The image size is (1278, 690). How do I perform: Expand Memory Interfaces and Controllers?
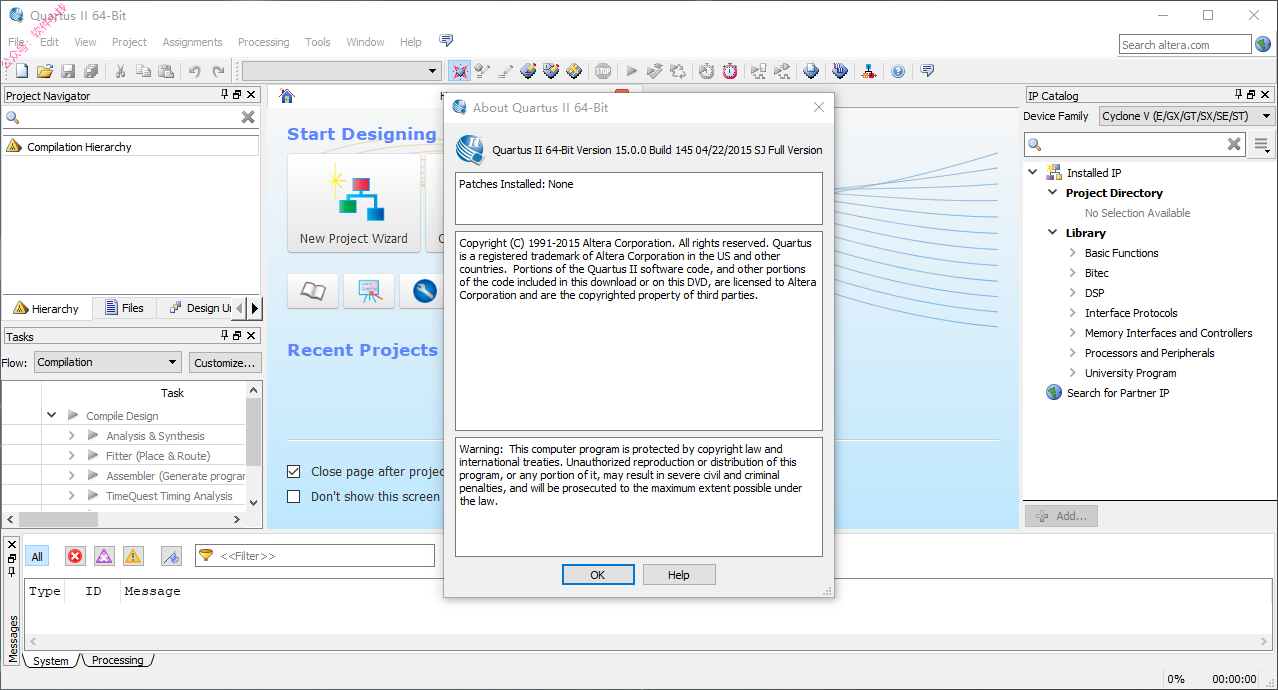[x=1073, y=333]
